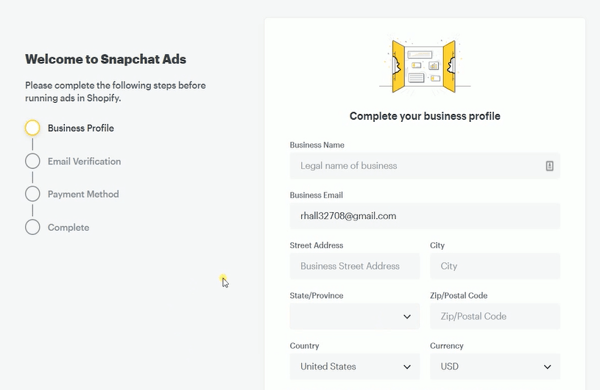Select the Complete step circle
Screen dimensions: 600x390
(x=33, y=227)
